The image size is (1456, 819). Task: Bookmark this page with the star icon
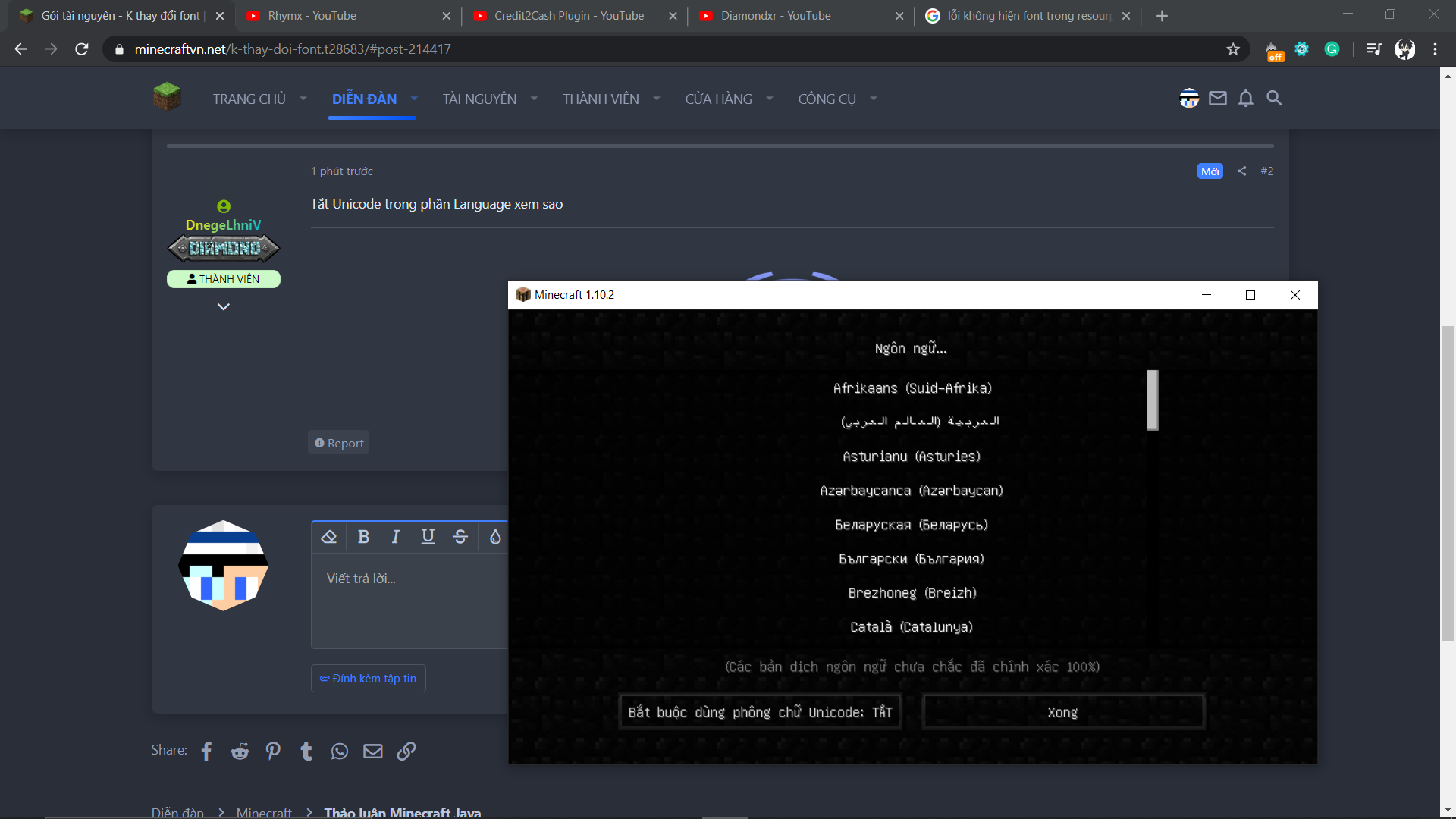(x=1233, y=49)
